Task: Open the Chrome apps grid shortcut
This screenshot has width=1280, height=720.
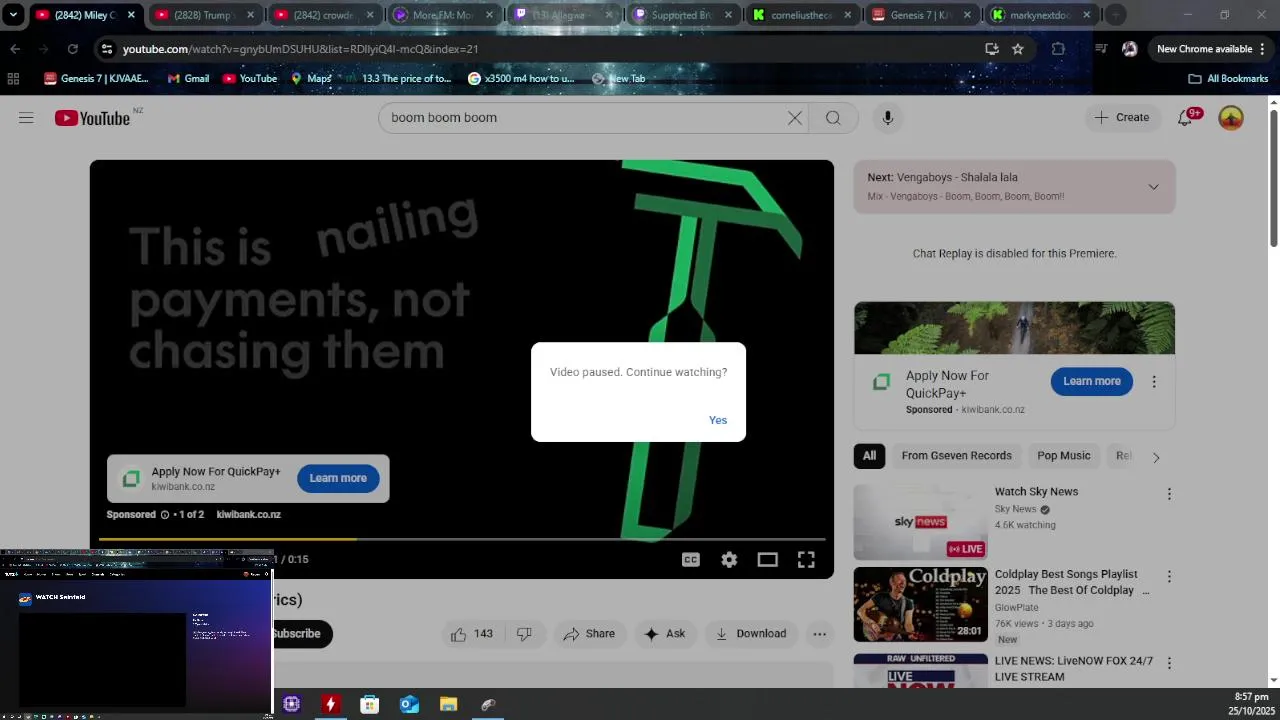Action: point(13,79)
